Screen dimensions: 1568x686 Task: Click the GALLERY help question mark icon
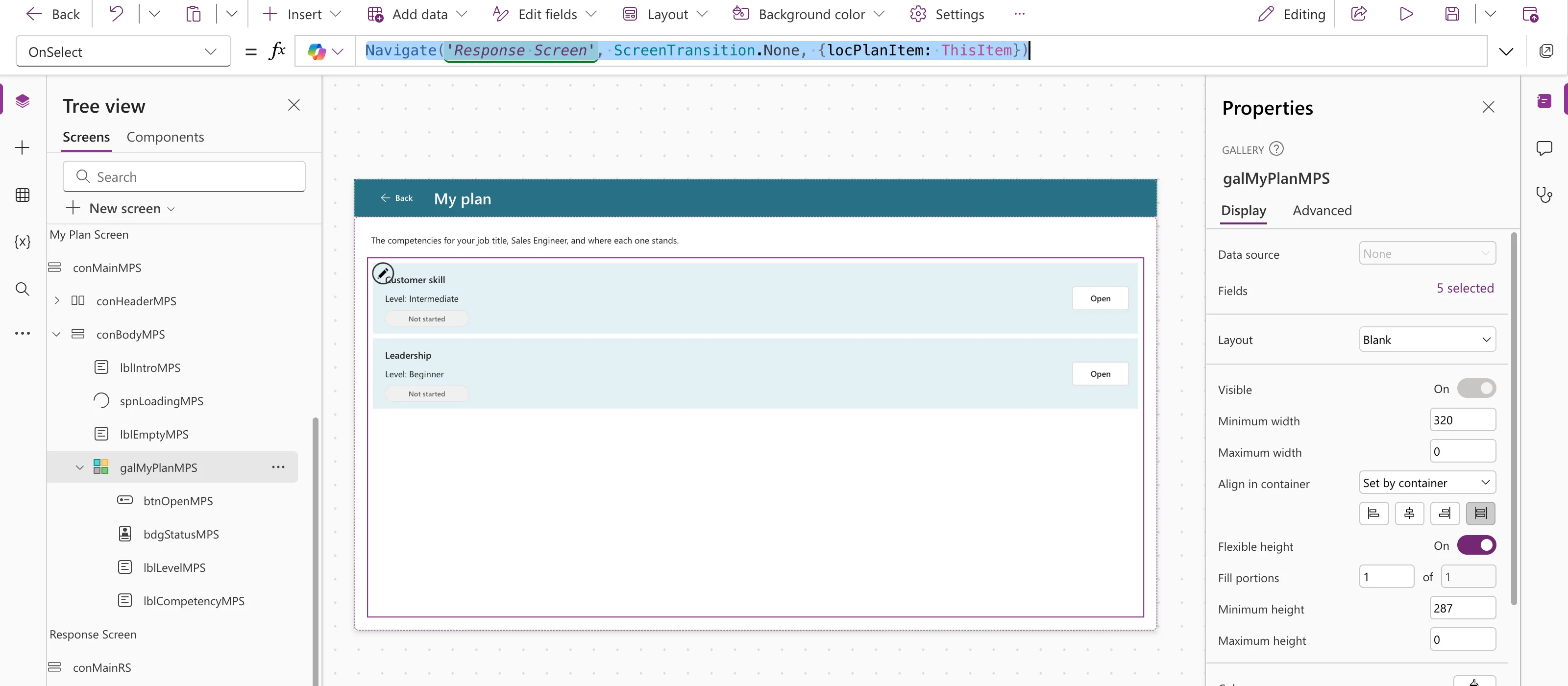(x=1276, y=148)
